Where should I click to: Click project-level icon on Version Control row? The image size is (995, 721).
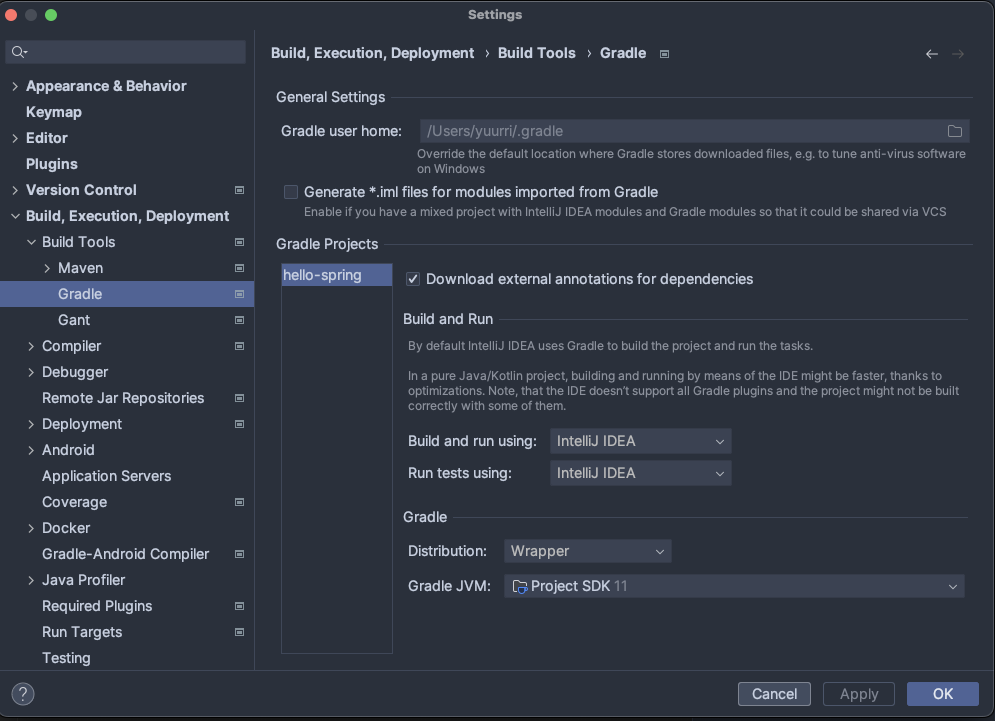pos(239,190)
